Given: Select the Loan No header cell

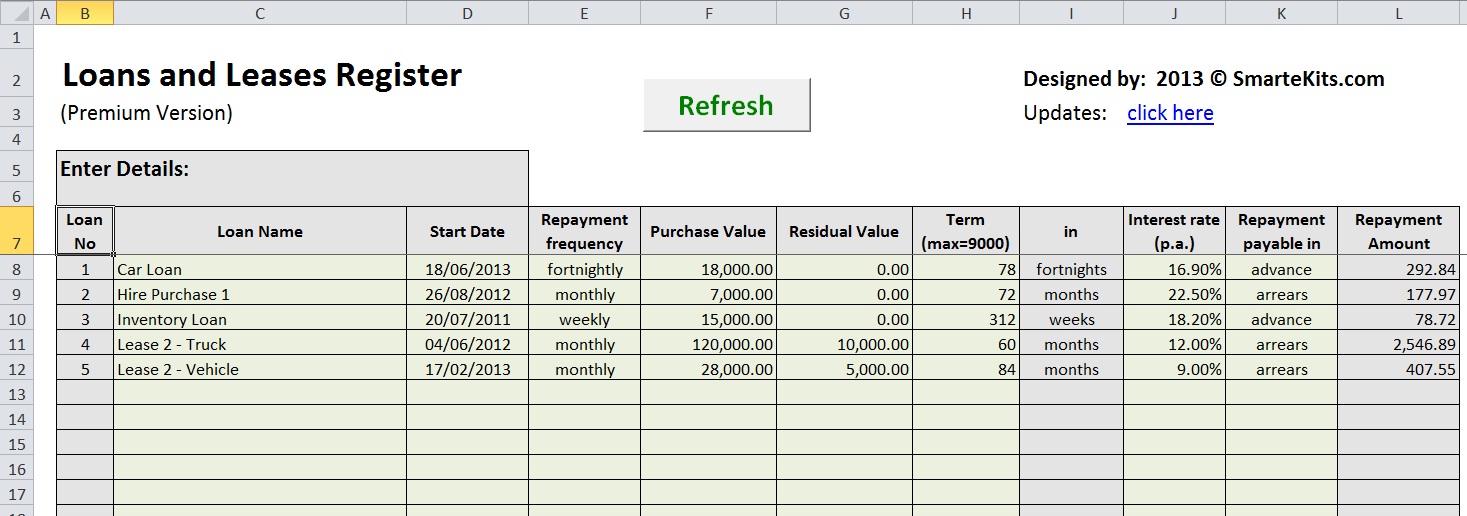Looking at the screenshot, I should point(85,232).
